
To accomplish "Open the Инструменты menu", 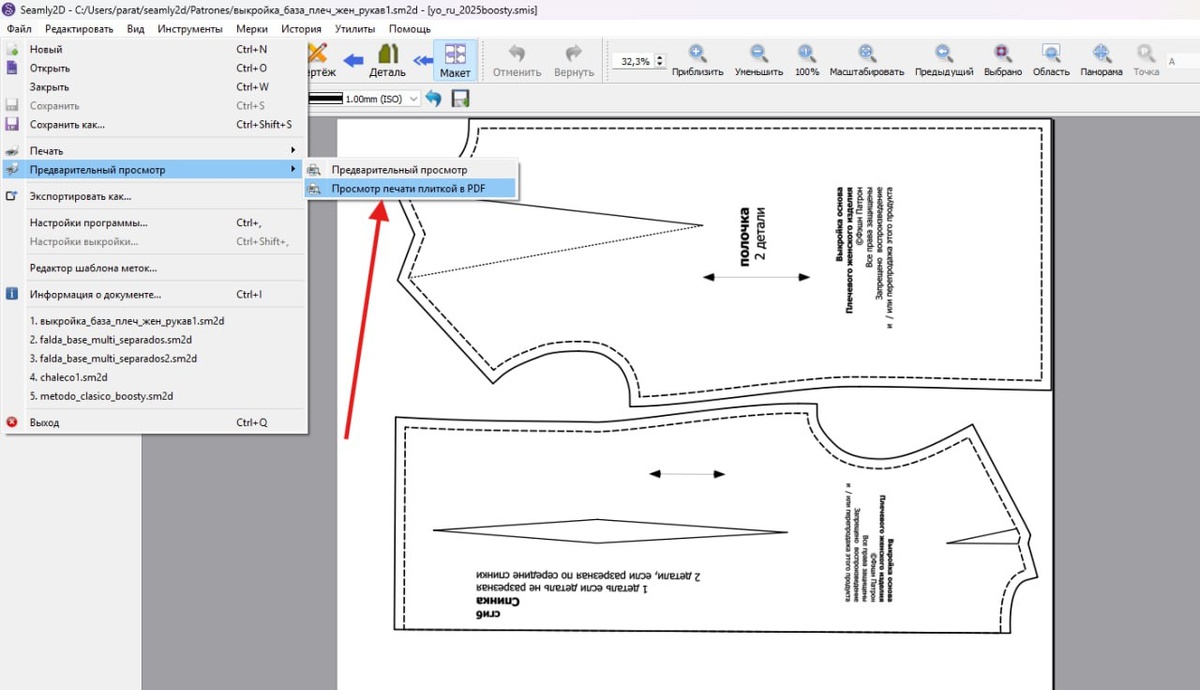I will (190, 29).
